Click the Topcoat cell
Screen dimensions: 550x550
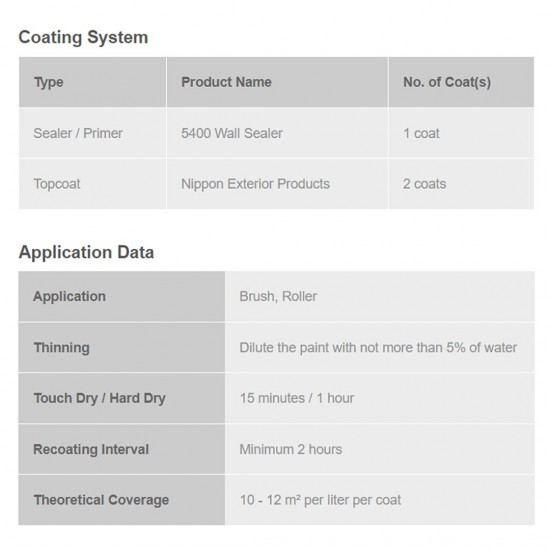coord(93,184)
